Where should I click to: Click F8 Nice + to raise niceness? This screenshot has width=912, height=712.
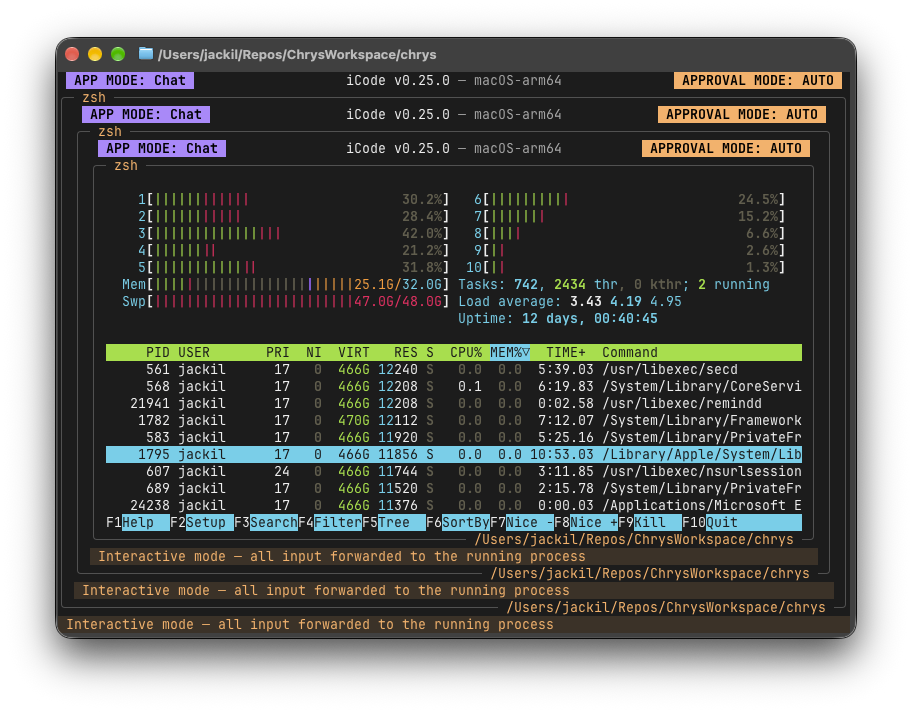586,522
